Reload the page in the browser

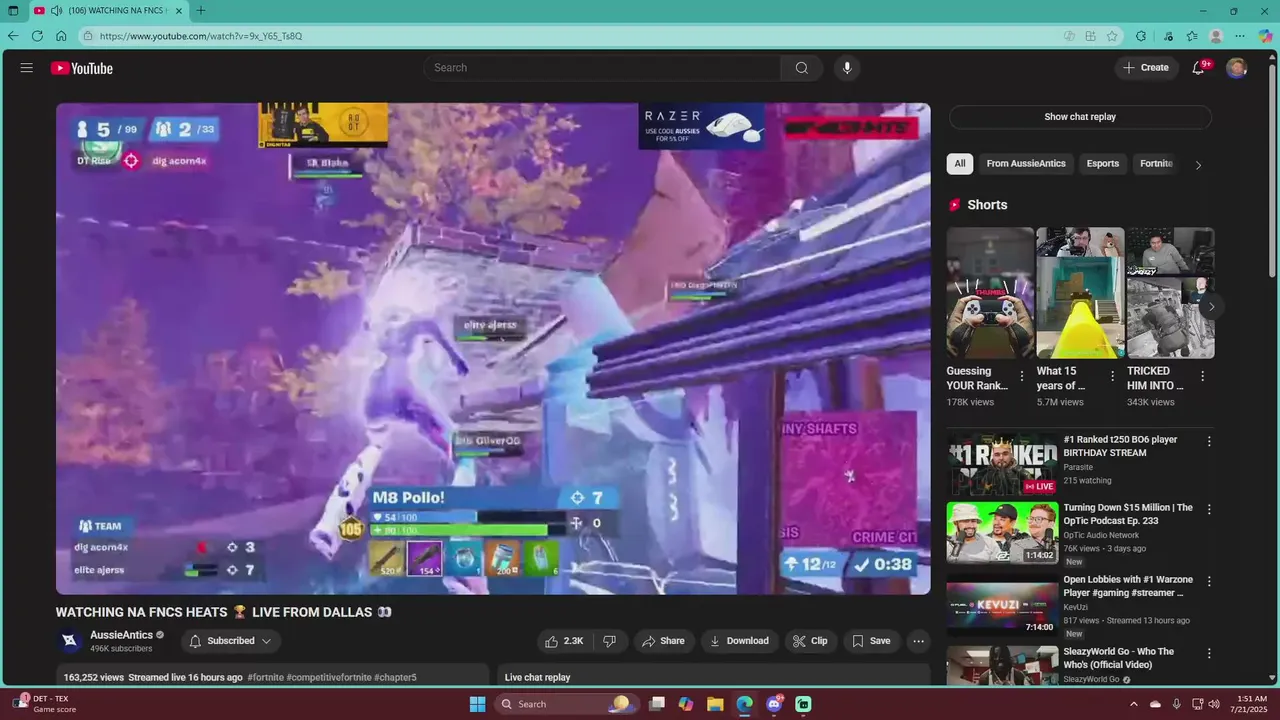pos(37,36)
